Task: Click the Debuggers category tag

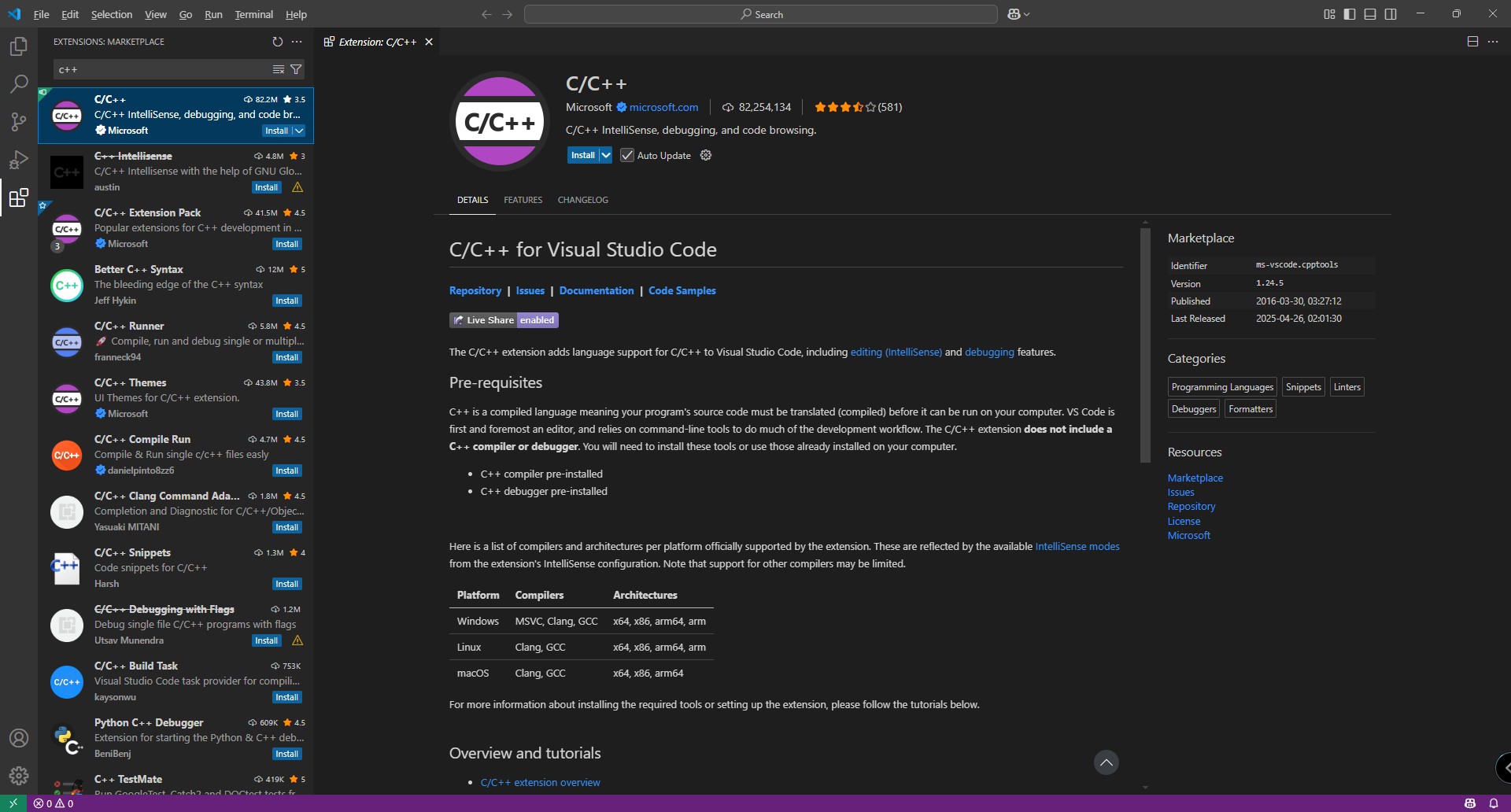Action: coord(1194,409)
